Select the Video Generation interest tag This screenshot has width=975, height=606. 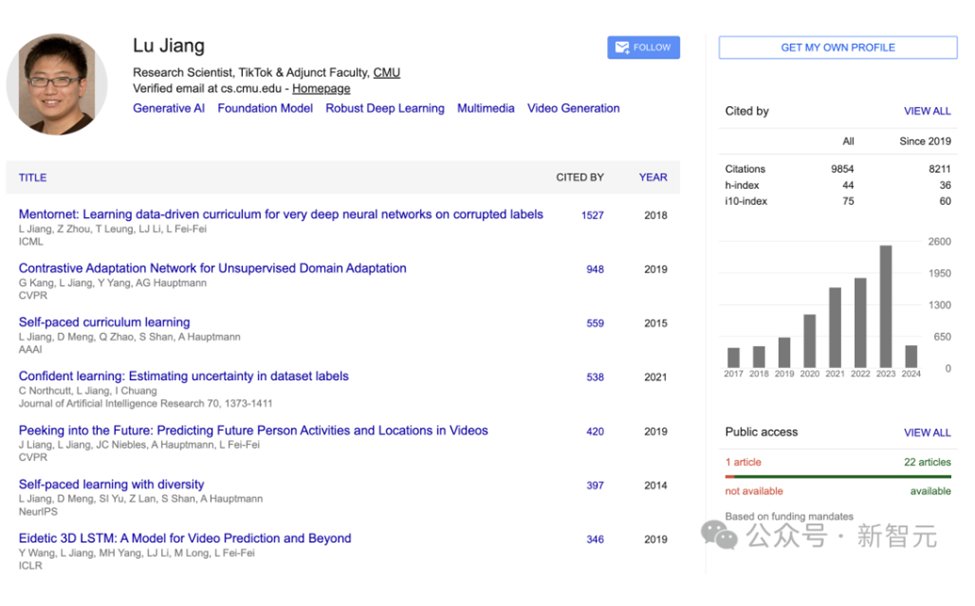click(x=573, y=108)
